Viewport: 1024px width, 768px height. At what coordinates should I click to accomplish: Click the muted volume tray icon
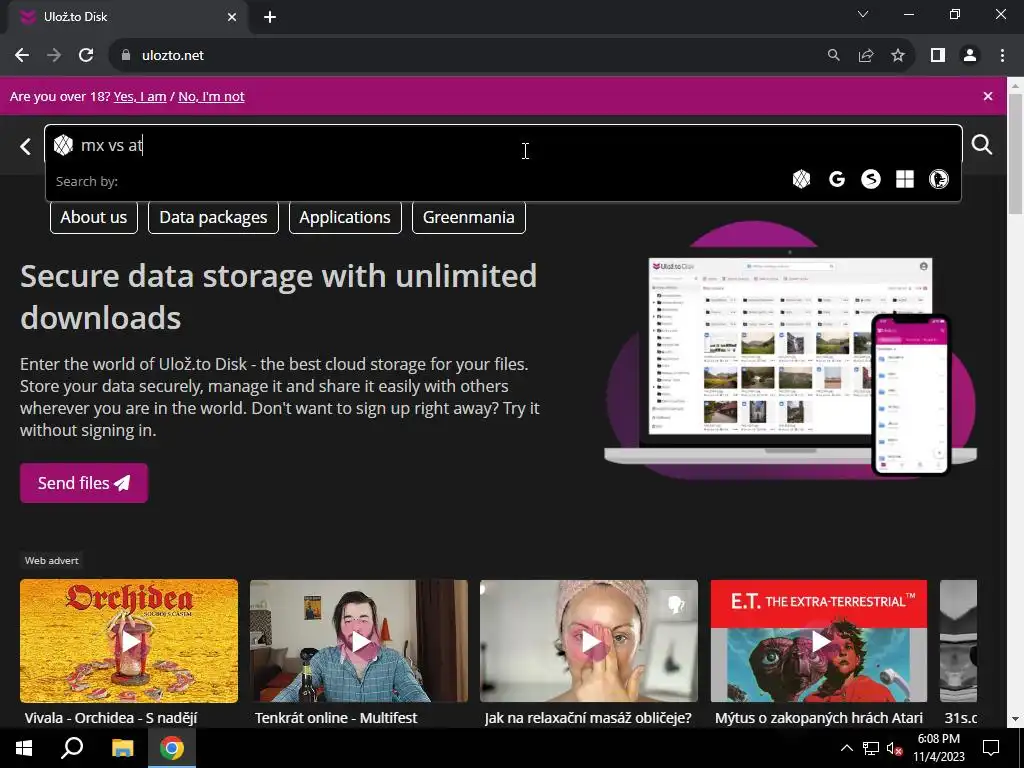(895, 748)
